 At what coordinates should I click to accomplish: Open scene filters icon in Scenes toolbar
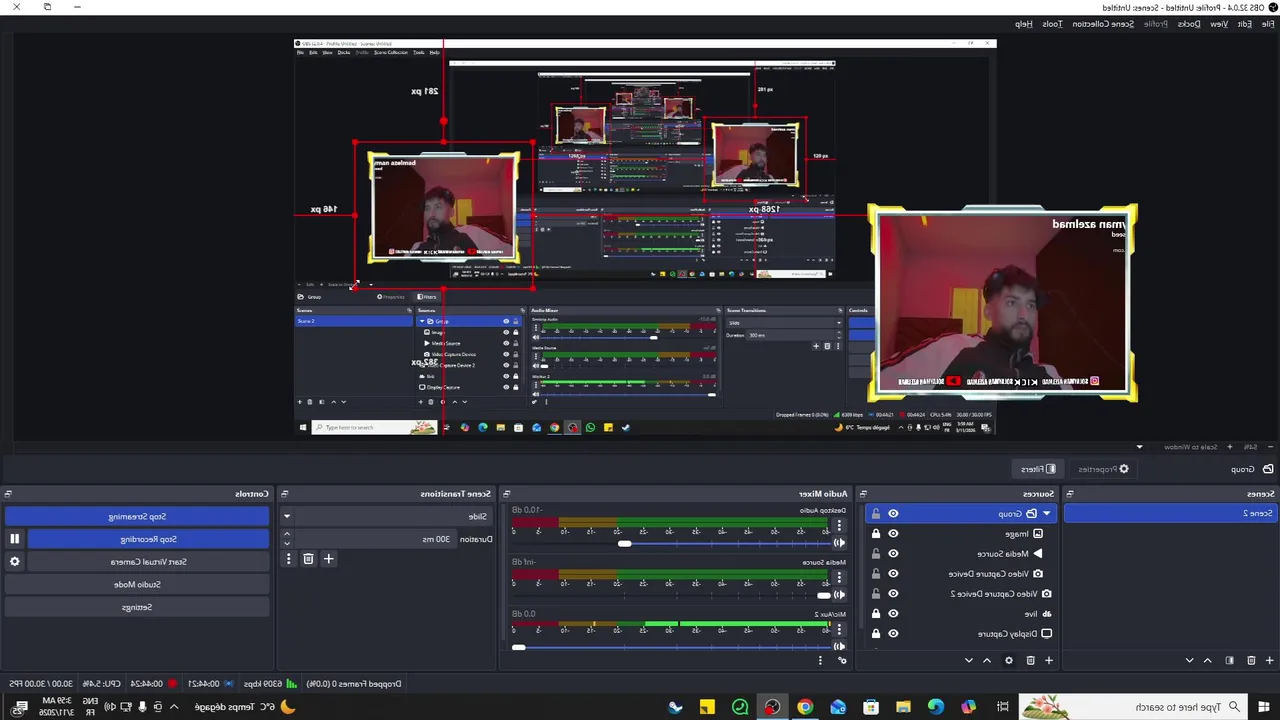(x=1229, y=660)
